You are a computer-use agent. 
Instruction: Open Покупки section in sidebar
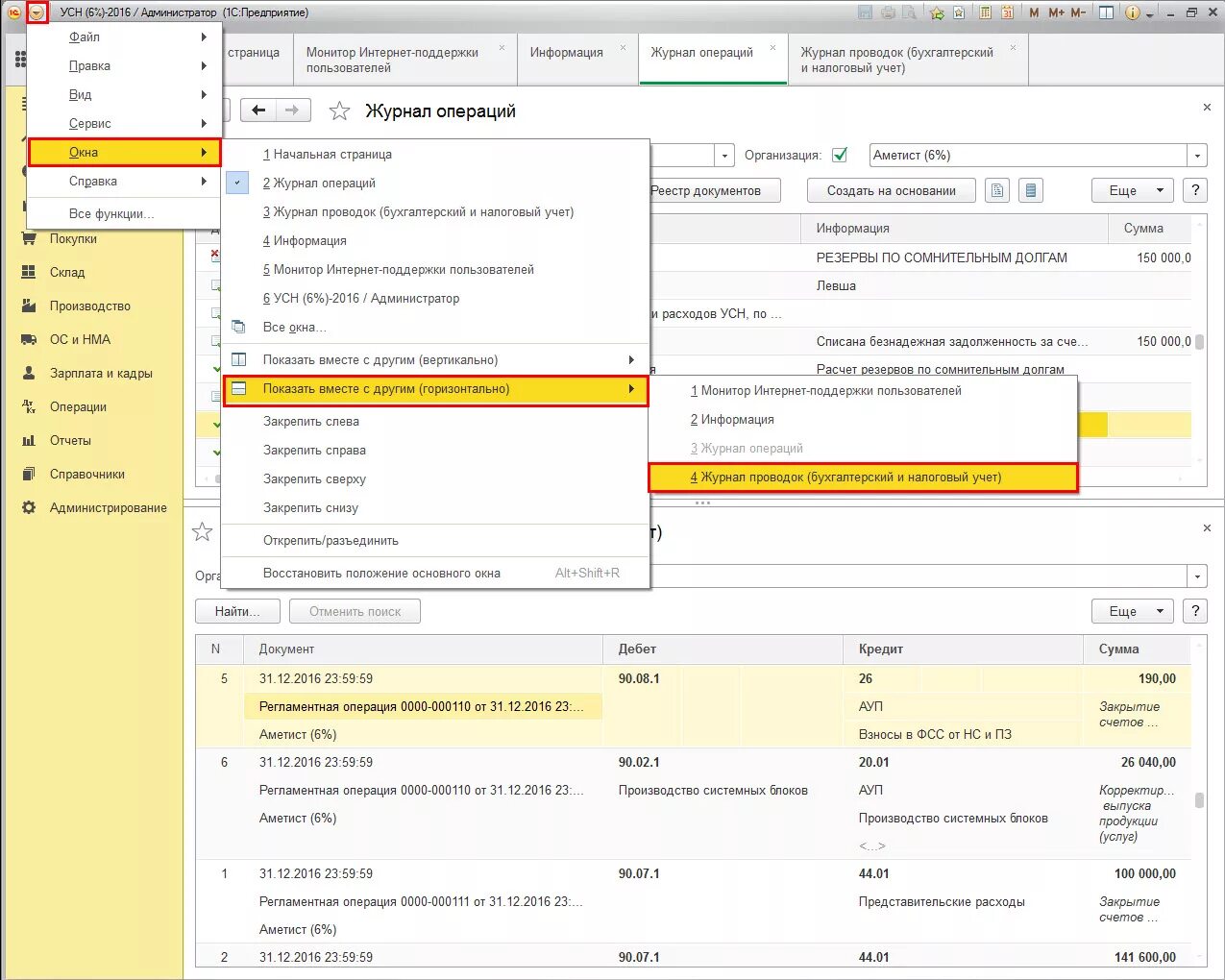click(73, 238)
